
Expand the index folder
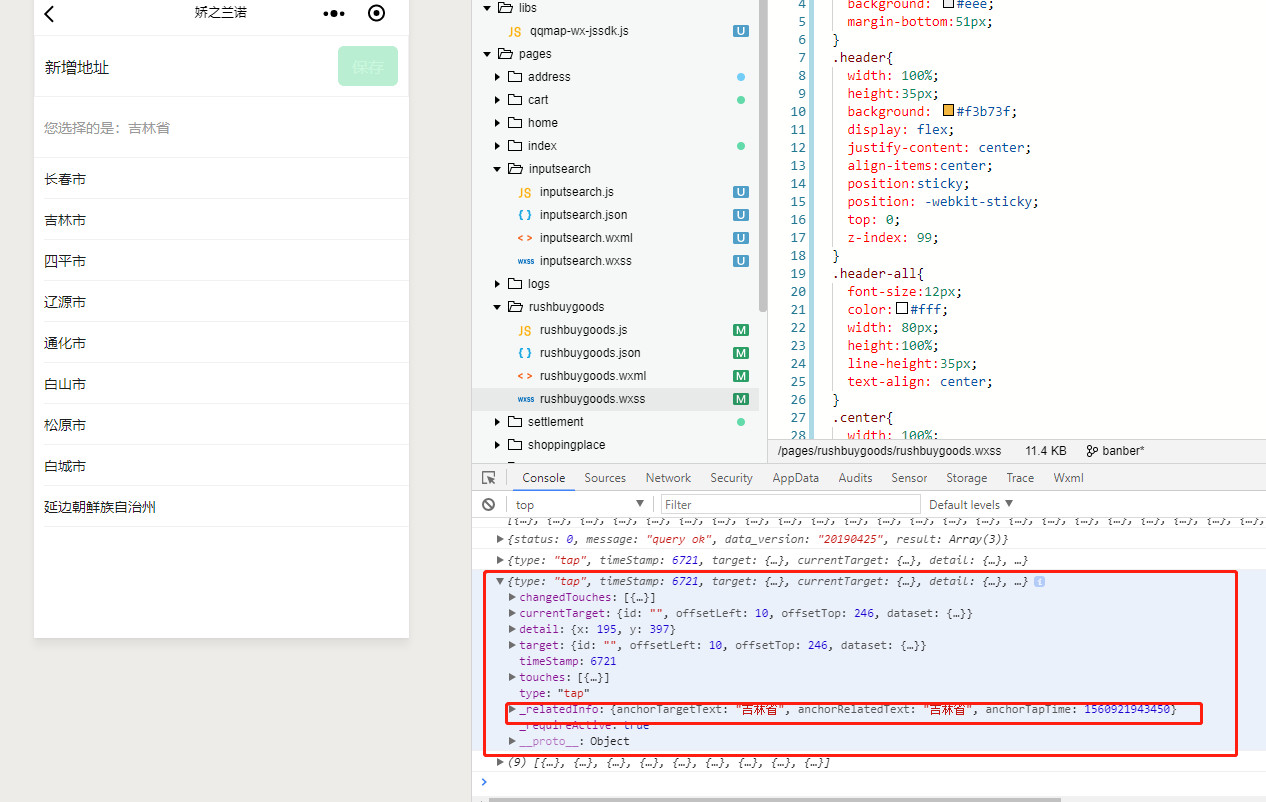coord(497,146)
